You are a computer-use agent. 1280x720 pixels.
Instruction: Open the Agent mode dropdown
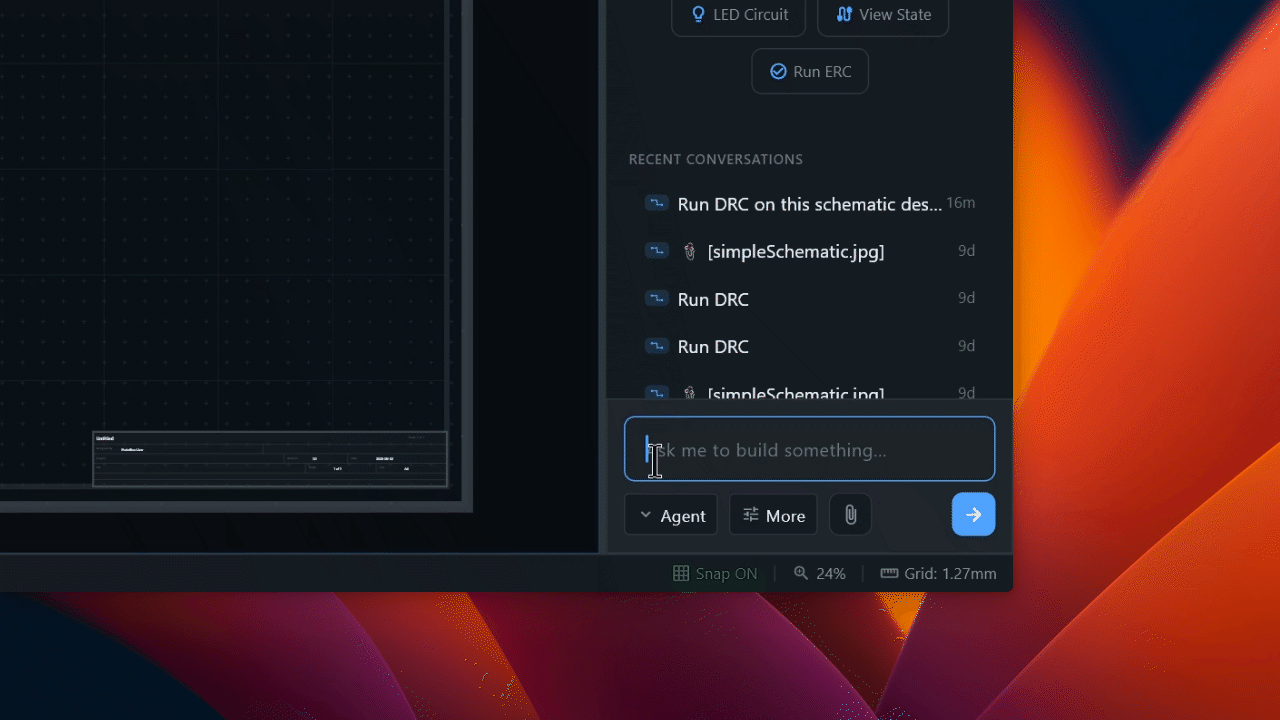pos(671,515)
